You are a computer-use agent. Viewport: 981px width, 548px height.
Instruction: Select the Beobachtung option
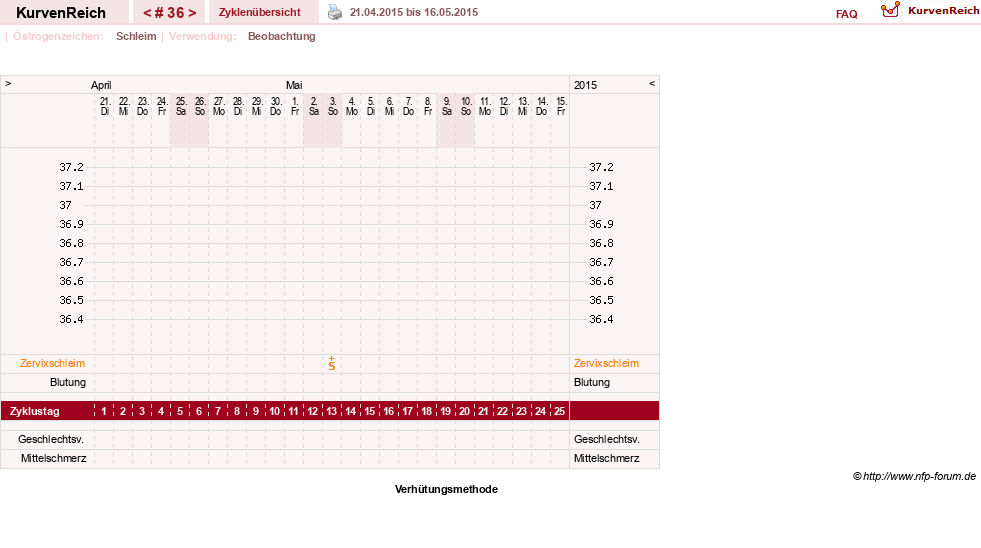point(282,36)
